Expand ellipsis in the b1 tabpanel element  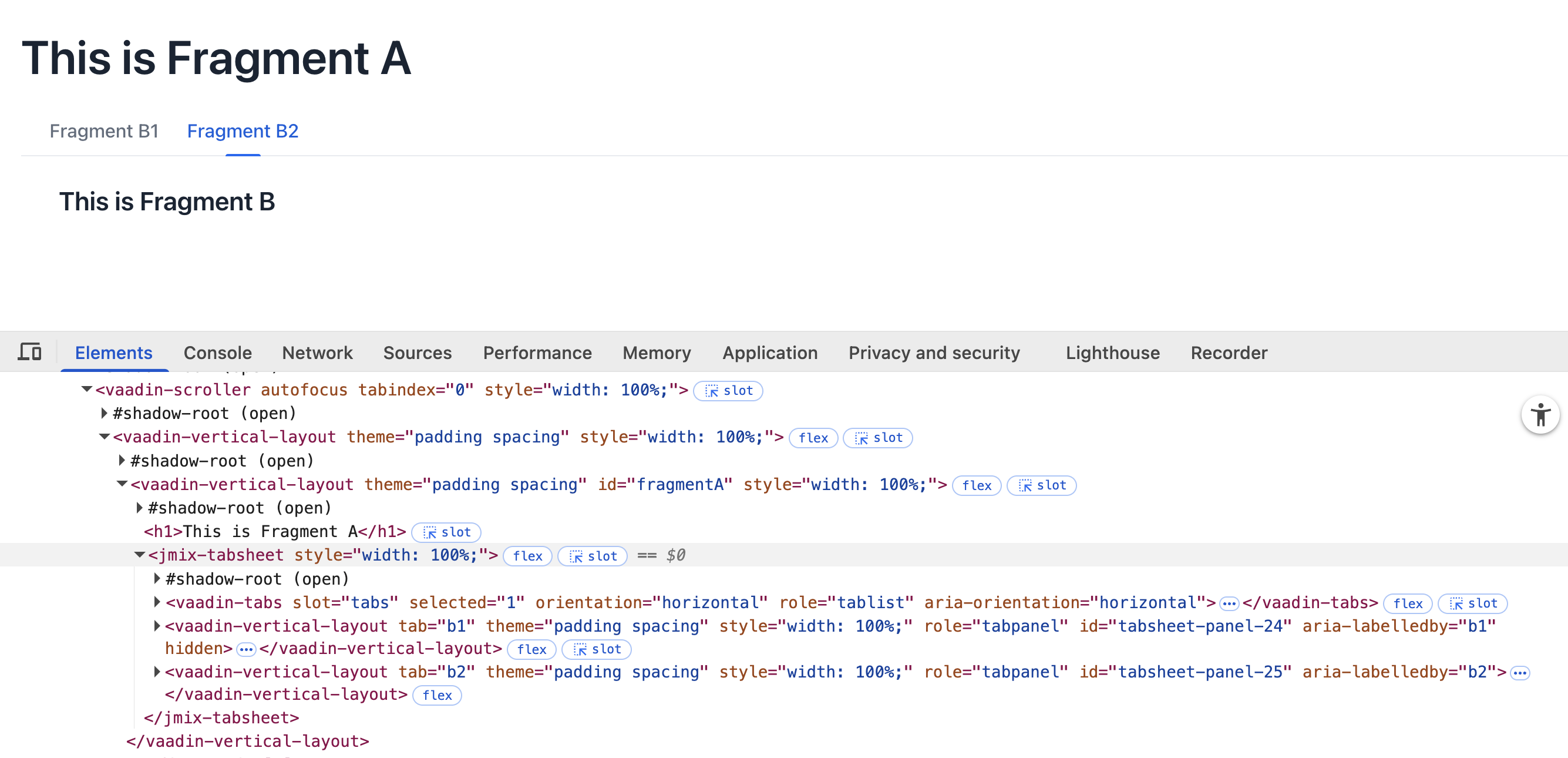pyautogui.click(x=246, y=650)
